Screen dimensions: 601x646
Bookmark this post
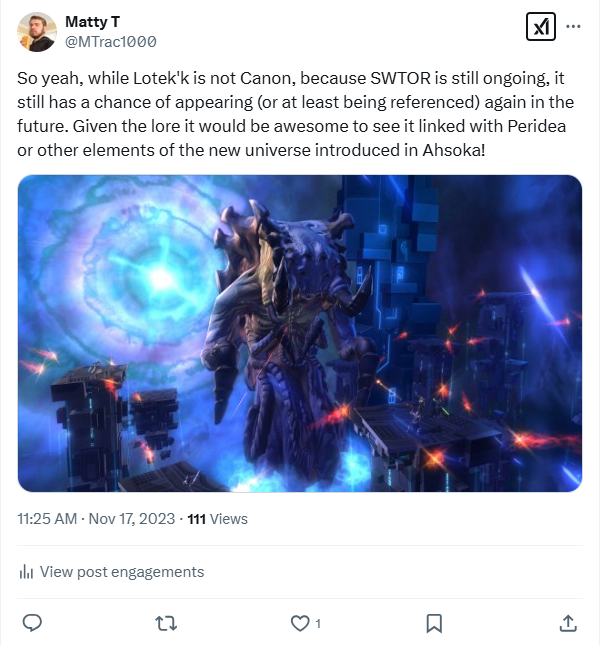(x=434, y=623)
